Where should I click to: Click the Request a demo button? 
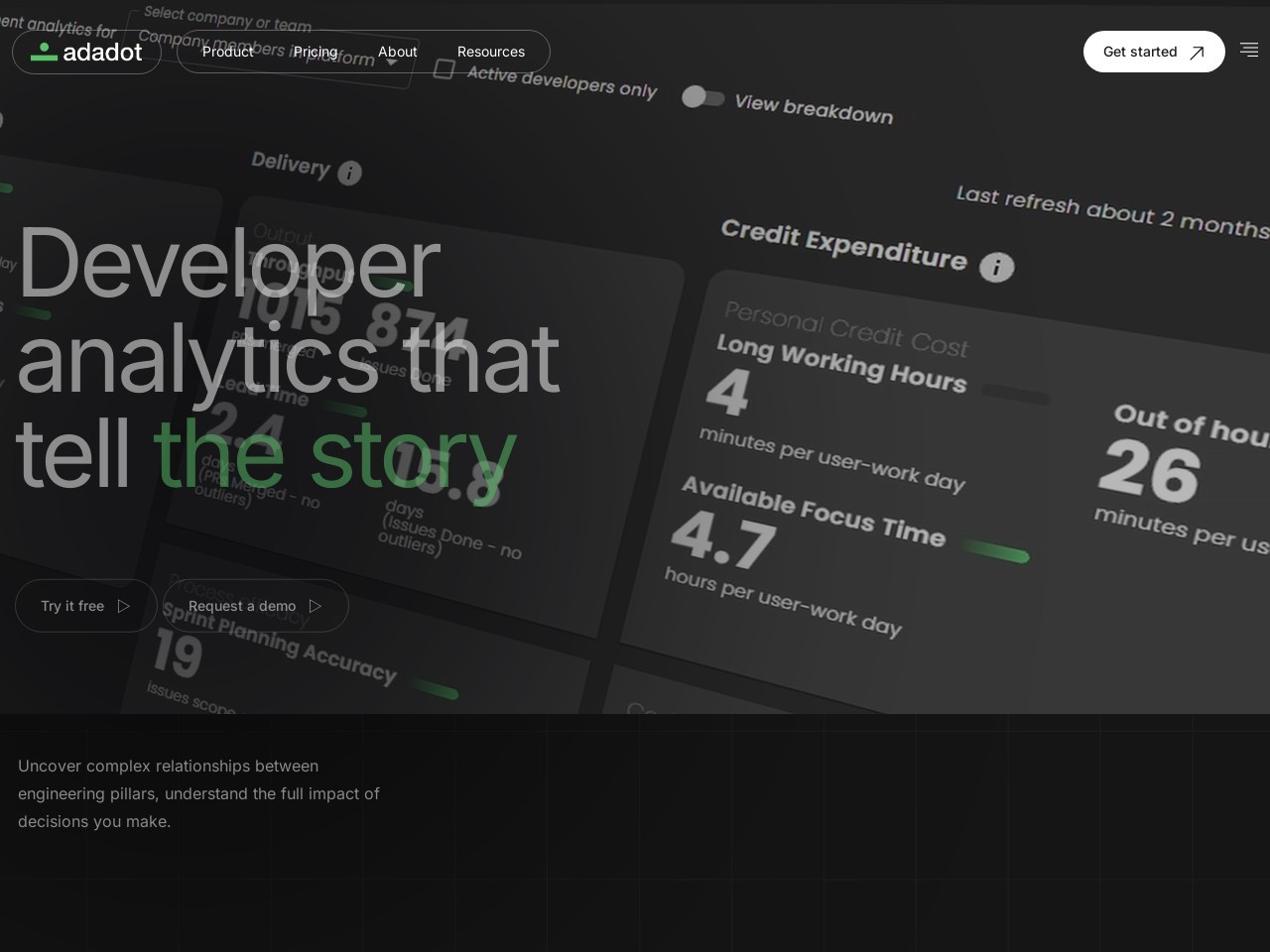click(256, 606)
